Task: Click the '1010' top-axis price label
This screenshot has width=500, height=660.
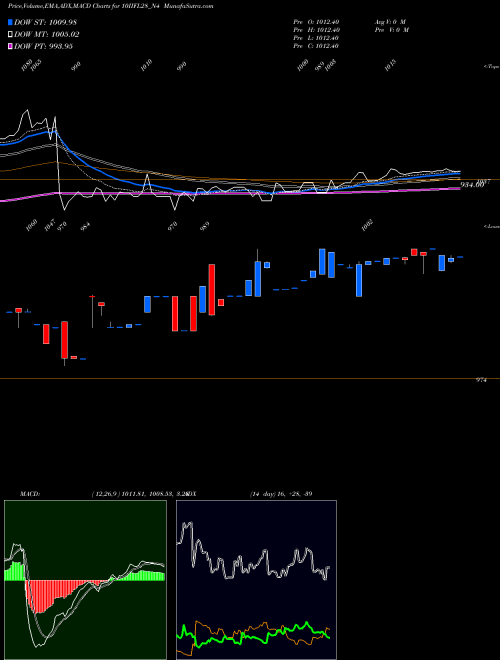Action: (146, 65)
